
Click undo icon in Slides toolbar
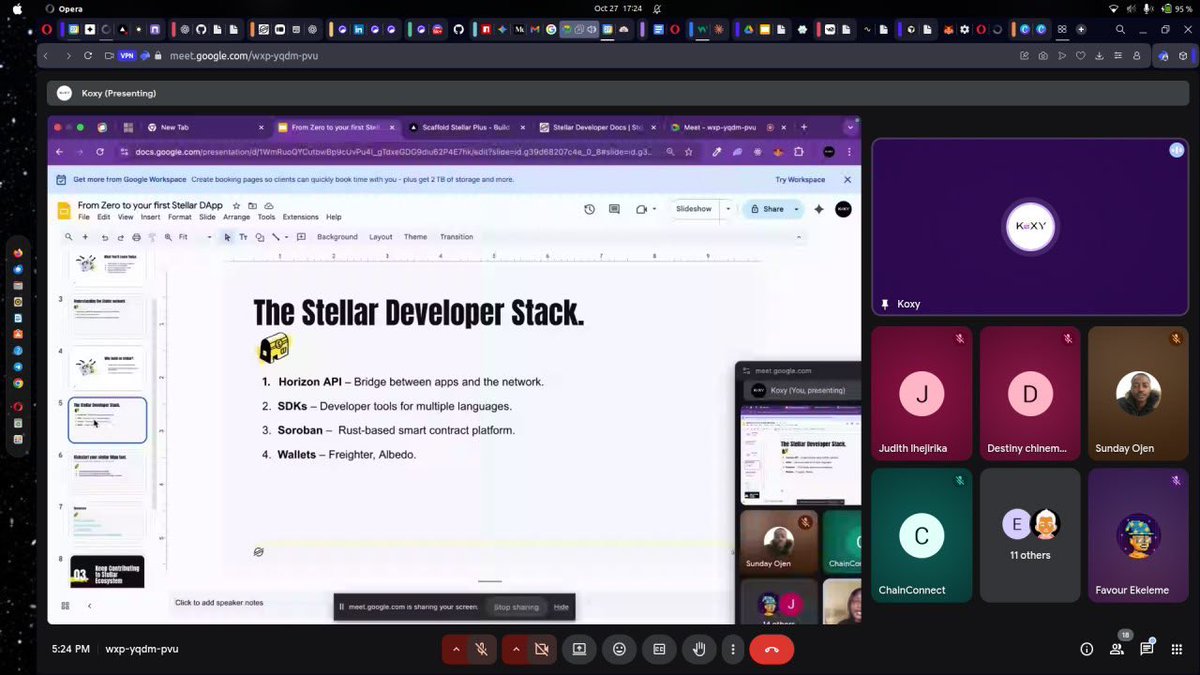pos(104,237)
